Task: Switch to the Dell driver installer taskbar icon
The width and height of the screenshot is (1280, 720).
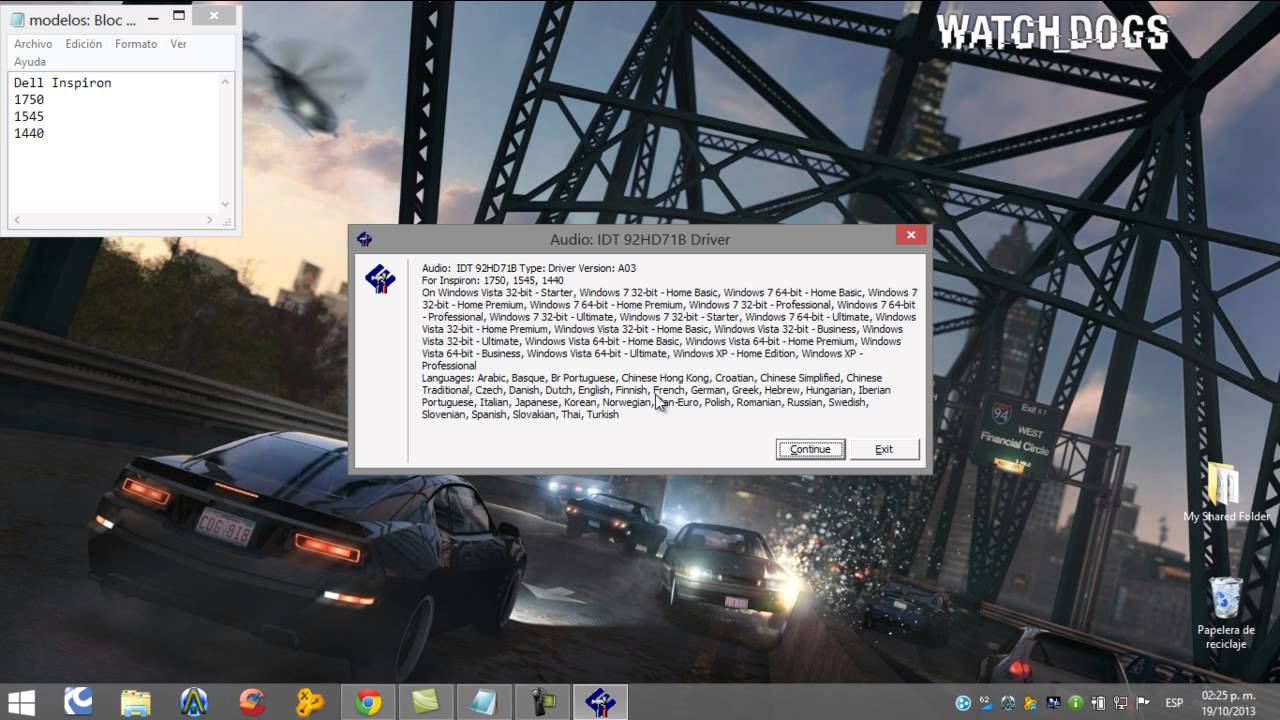Action: coord(600,702)
